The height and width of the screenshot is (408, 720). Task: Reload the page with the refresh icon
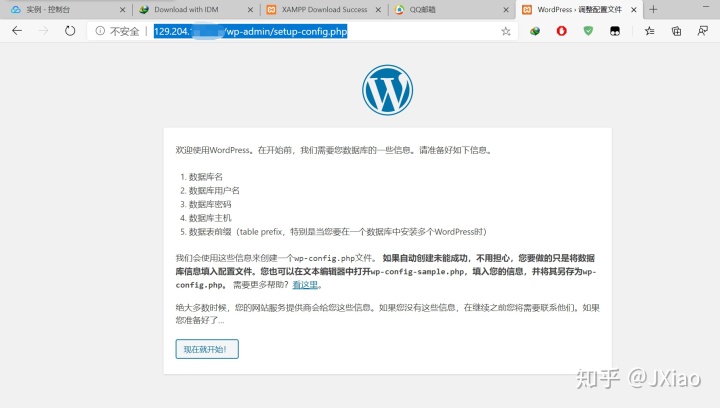click(x=70, y=31)
